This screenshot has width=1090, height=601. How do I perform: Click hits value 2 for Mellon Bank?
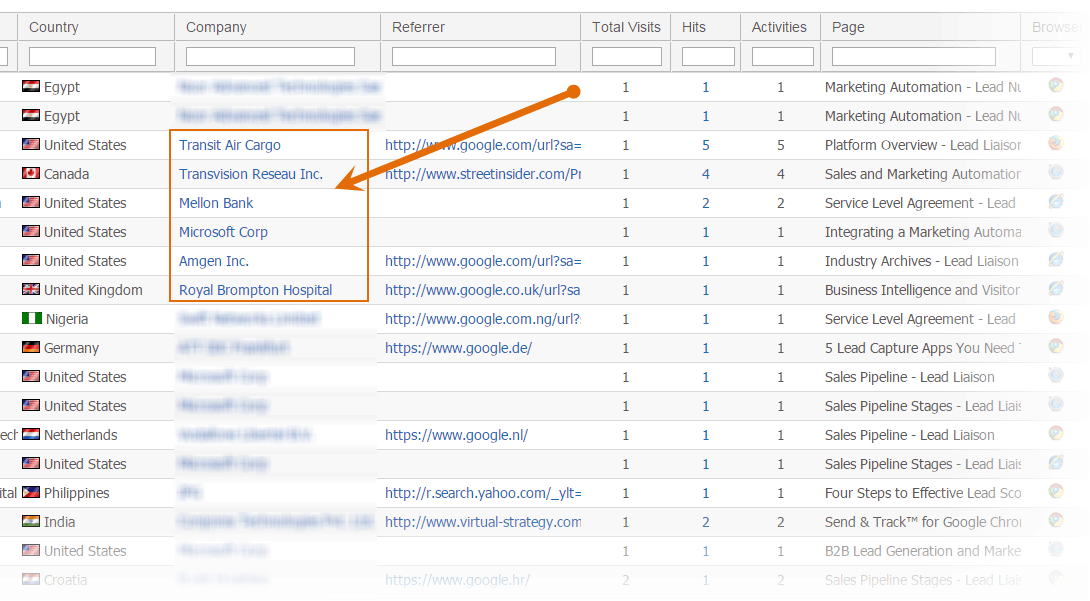pyautogui.click(x=706, y=204)
